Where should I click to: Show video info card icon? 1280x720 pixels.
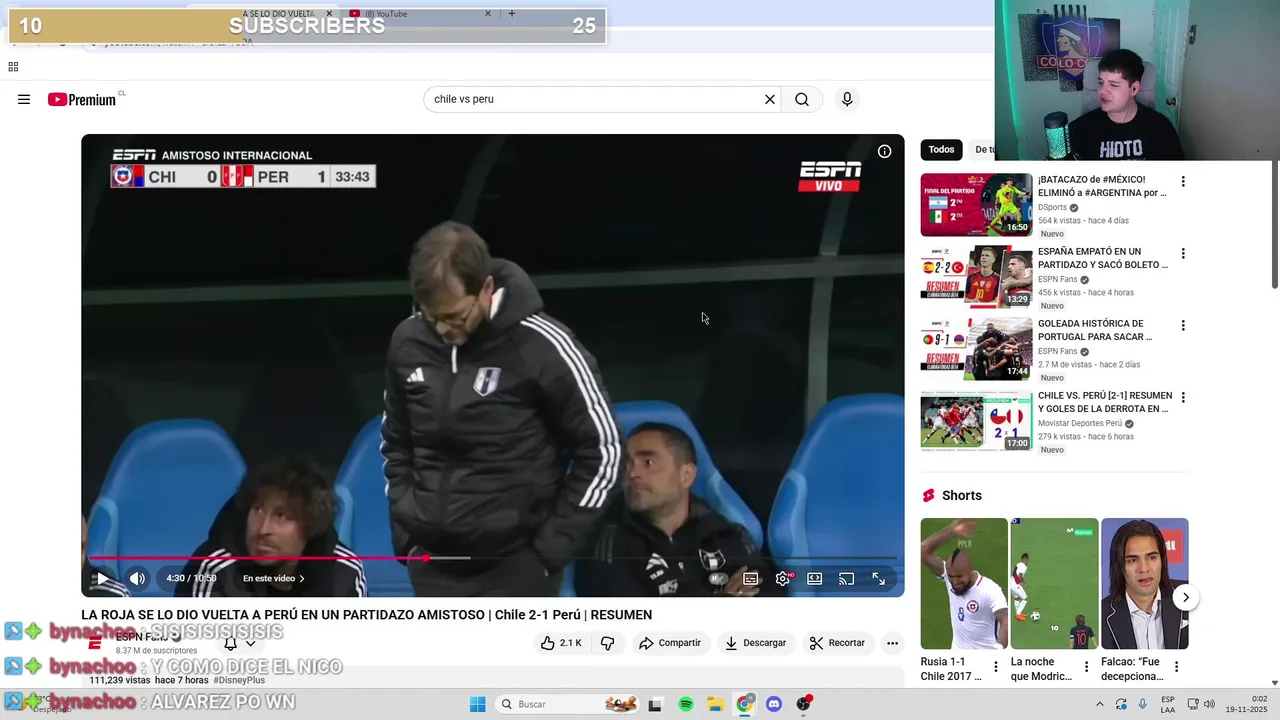pos(884,152)
